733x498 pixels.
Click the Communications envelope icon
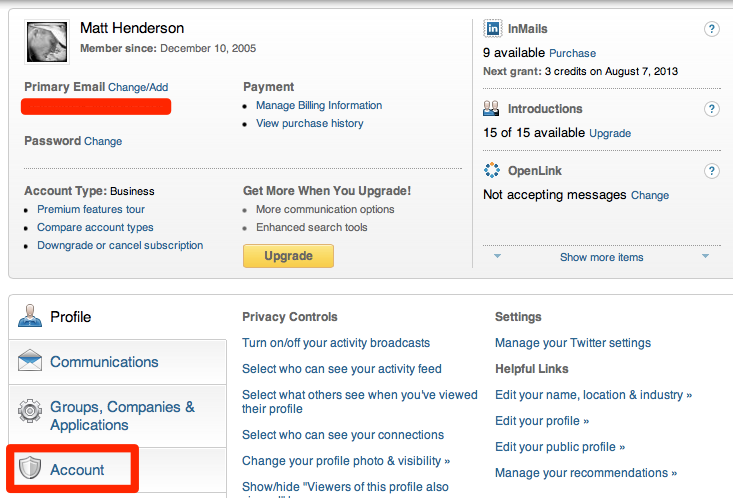pos(30,361)
